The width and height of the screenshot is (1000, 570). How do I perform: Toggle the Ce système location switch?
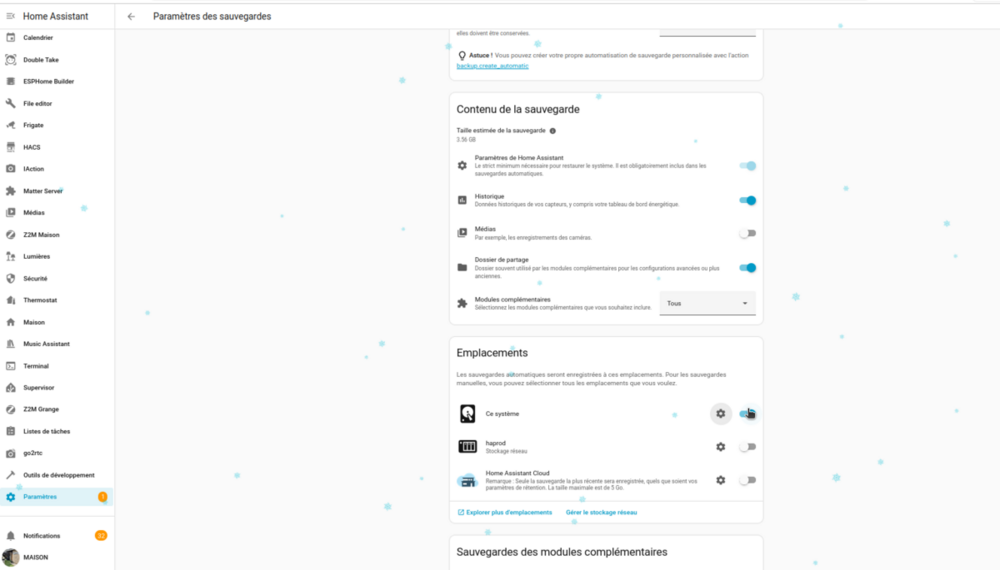pyautogui.click(x=747, y=414)
